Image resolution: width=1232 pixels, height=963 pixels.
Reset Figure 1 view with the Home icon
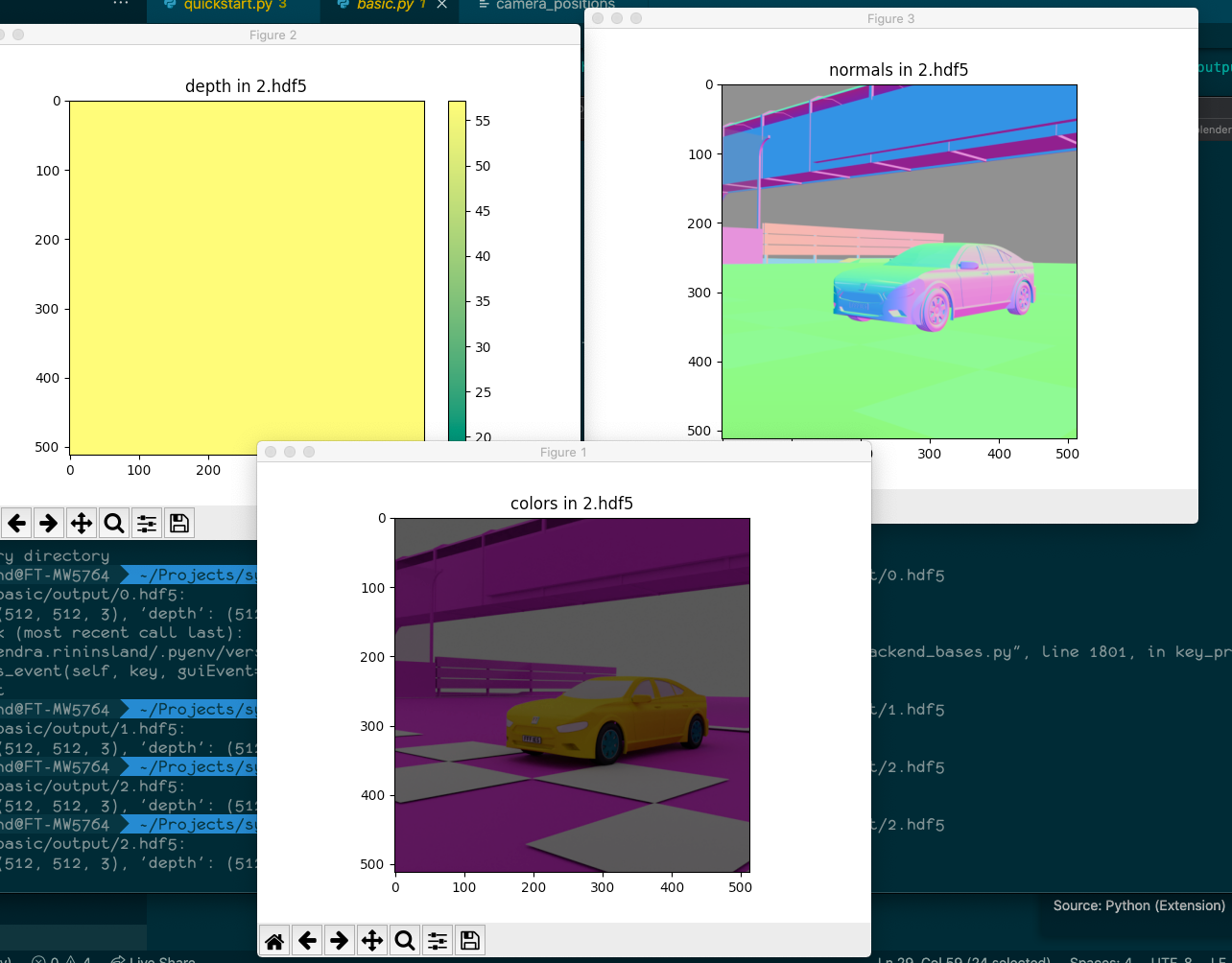pos(274,940)
